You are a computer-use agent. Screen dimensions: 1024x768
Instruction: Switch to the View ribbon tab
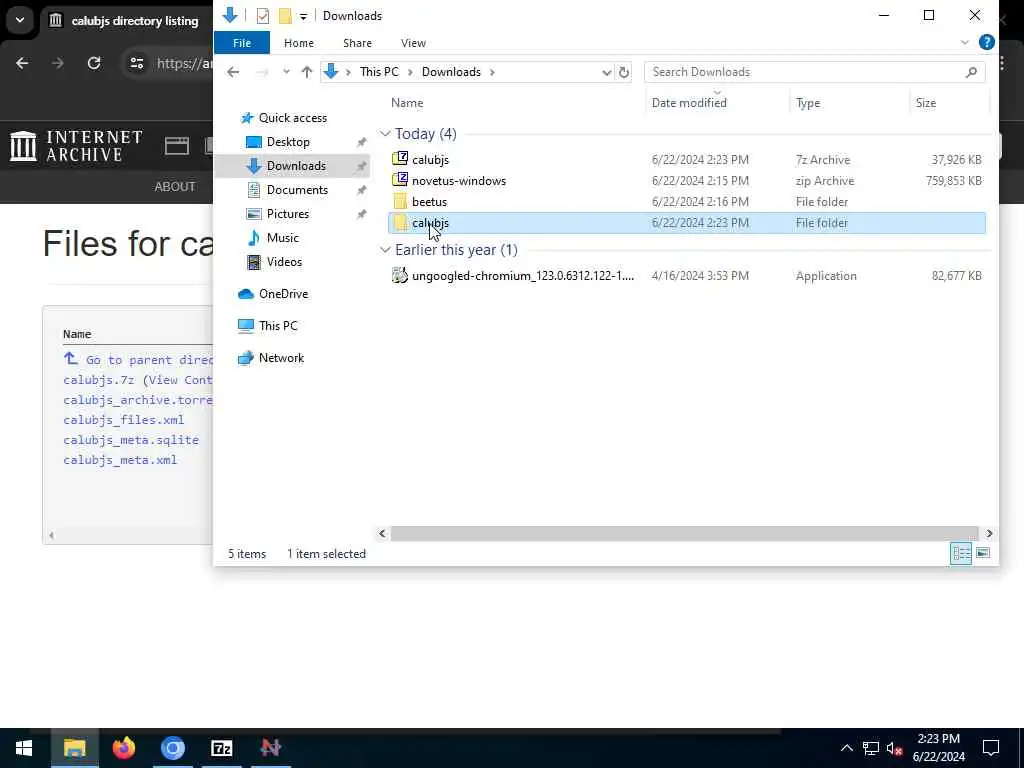pyautogui.click(x=413, y=43)
